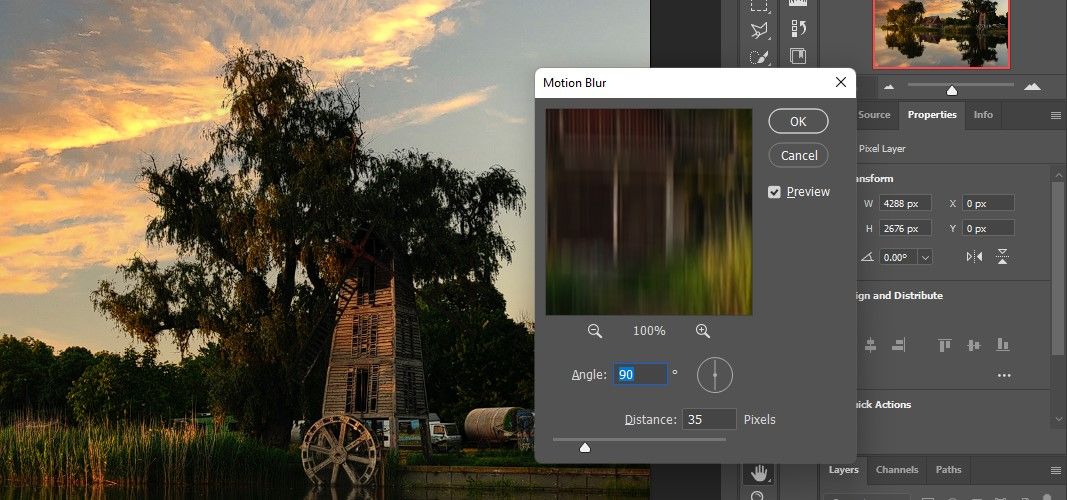
Task: Click the Navigator zoom slider handle
Action: (x=951, y=90)
